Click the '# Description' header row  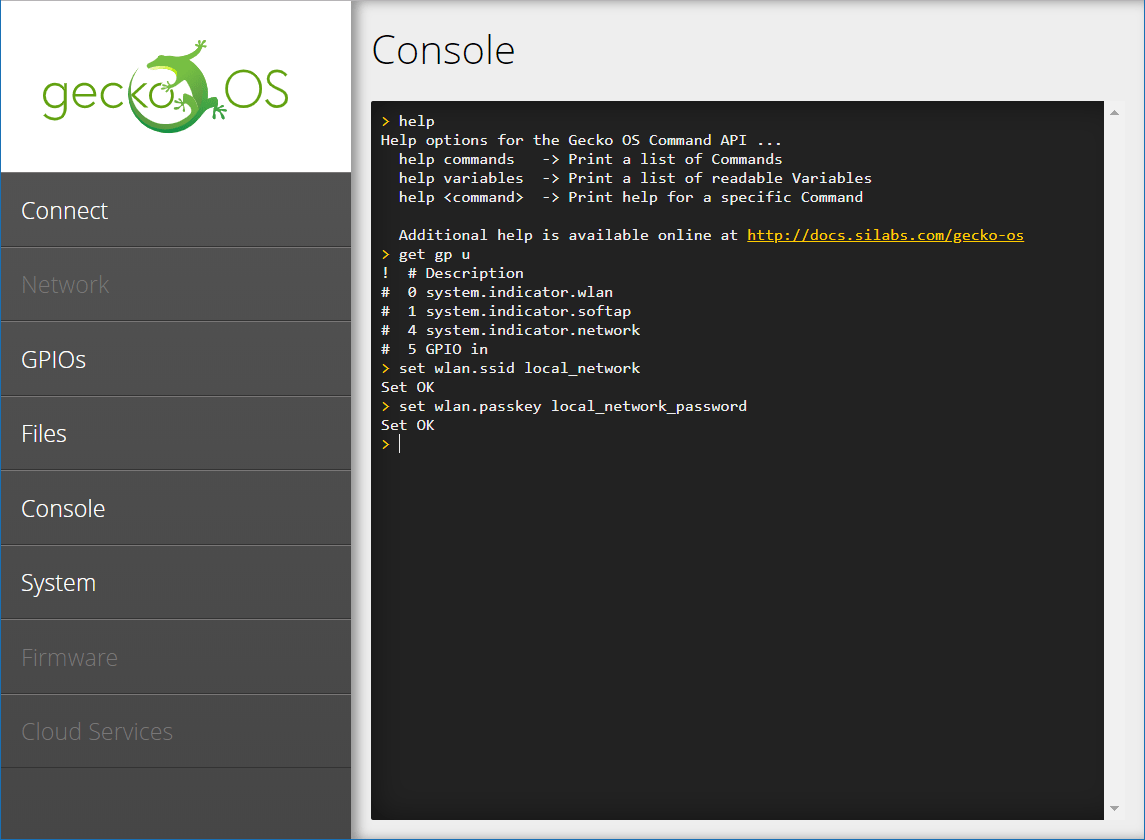pos(452,273)
